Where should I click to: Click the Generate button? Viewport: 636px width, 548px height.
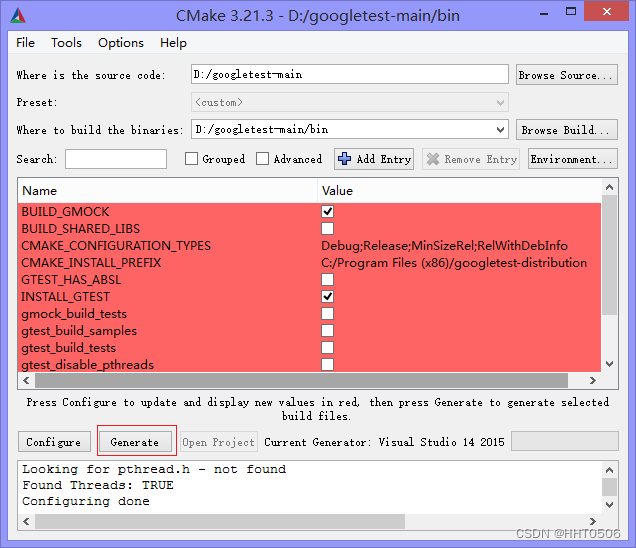[135, 442]
